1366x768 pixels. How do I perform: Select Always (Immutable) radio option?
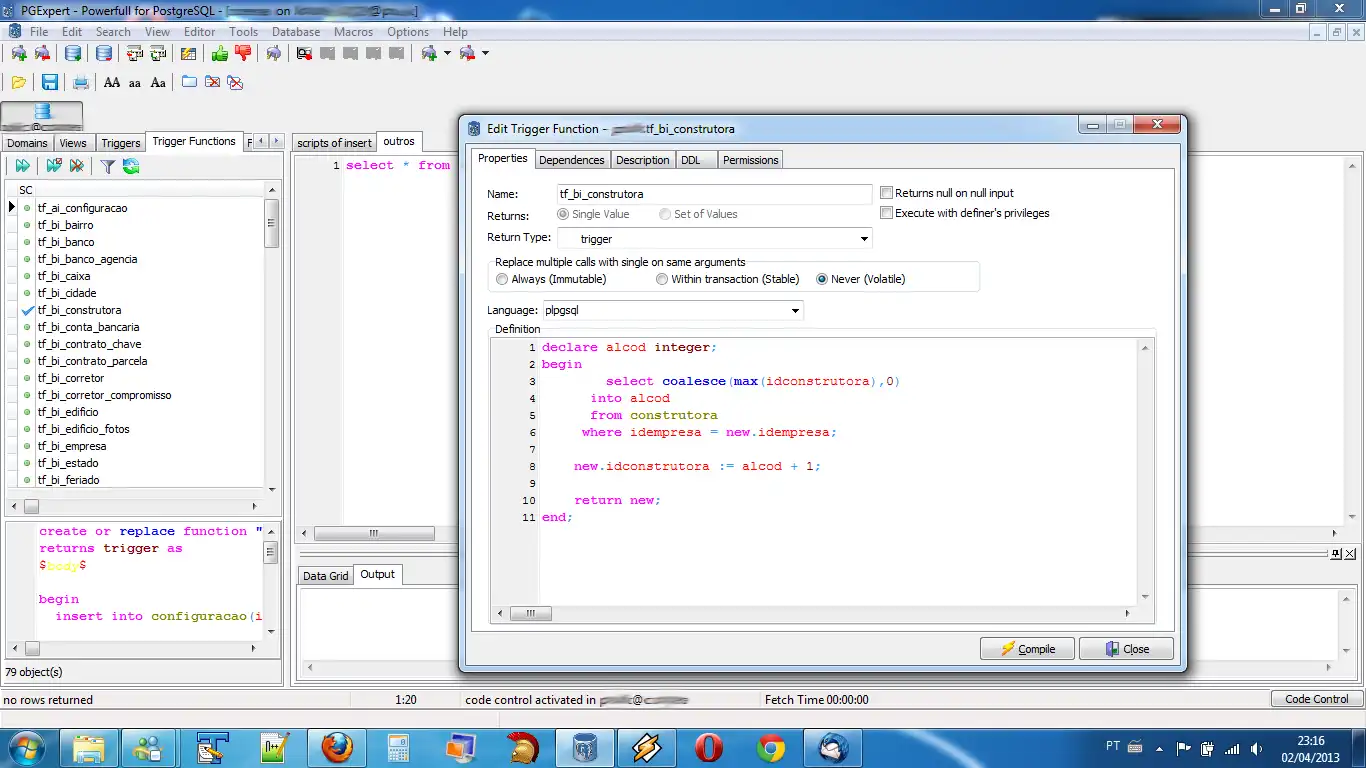502,279
